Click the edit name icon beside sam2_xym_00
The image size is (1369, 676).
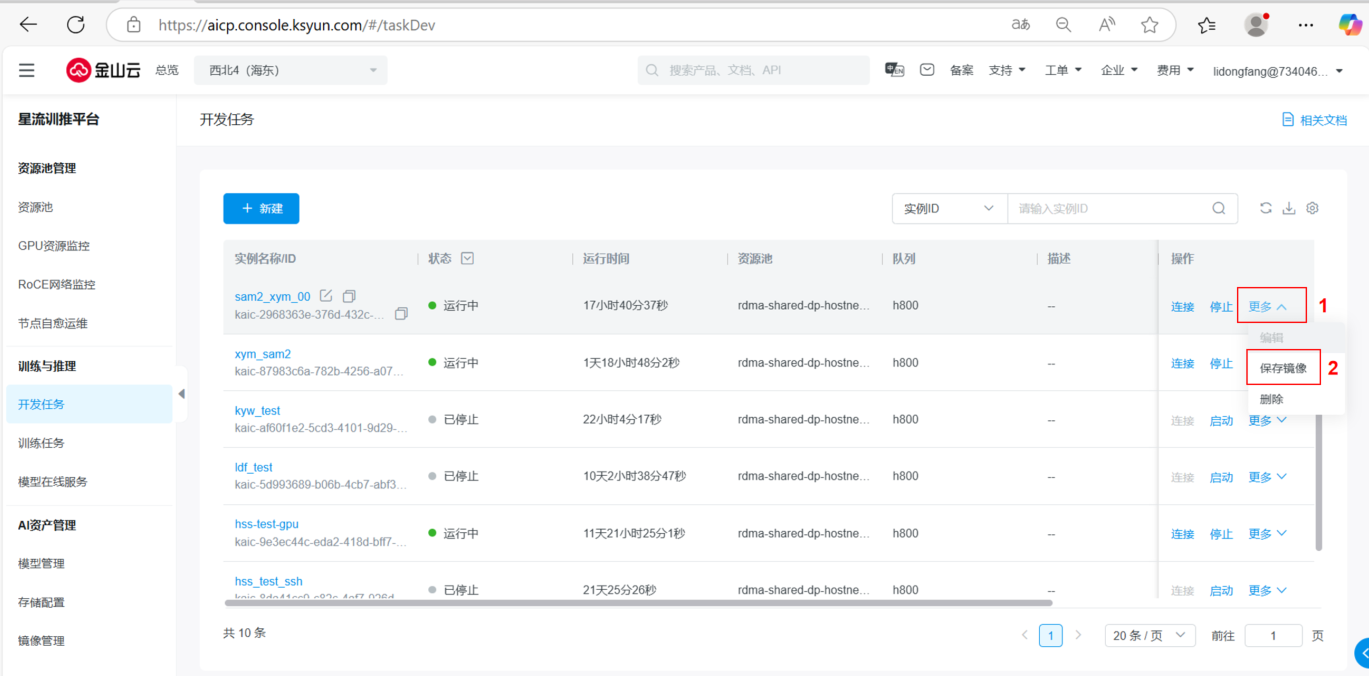click(326, 296)
